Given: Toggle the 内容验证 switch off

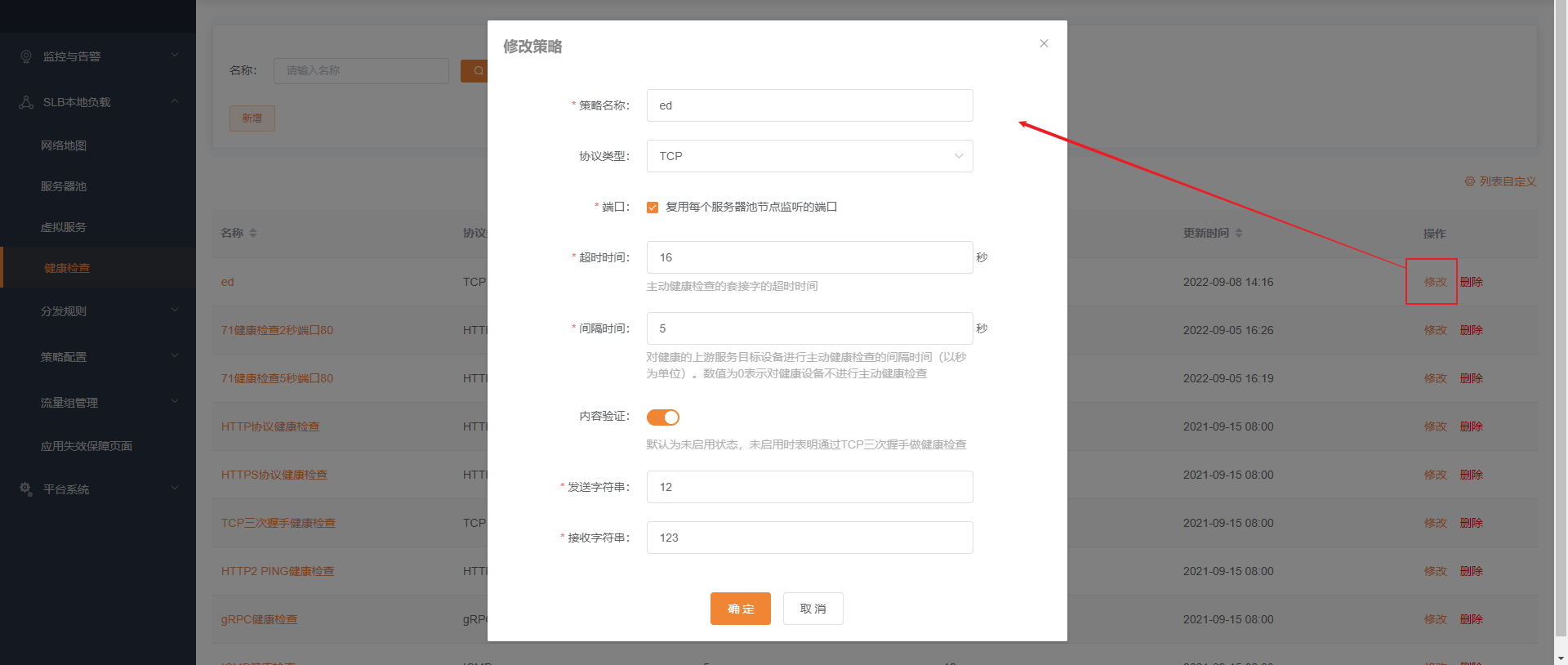Looking at the screenshot, I should [x=662, y=417].
